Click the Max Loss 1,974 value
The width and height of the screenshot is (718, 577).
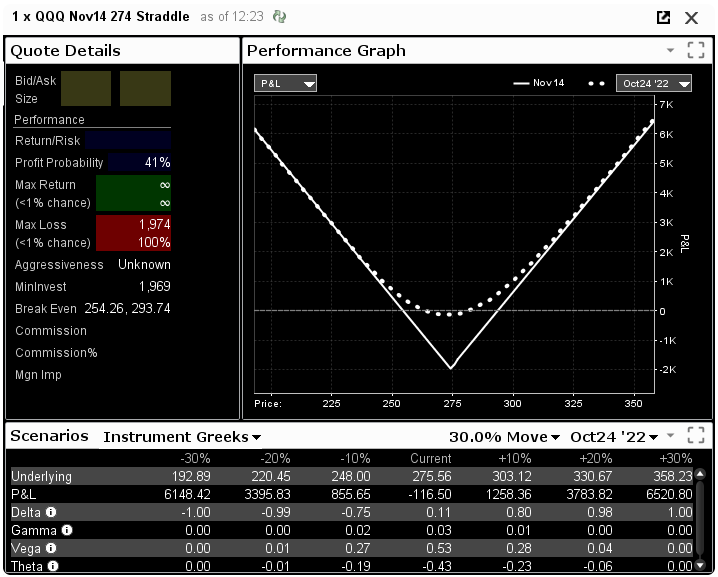tap(155, 224)
